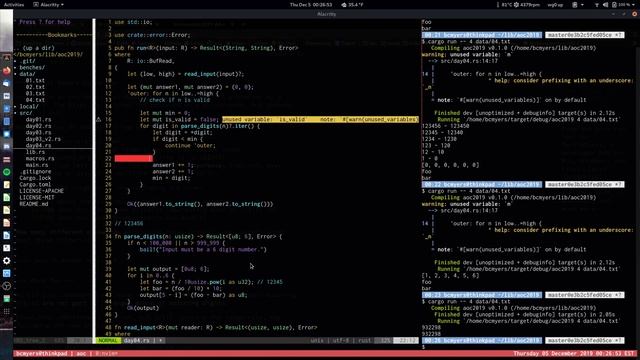
Task: Open day03.rs in the file tree
Action: point(38,133)
